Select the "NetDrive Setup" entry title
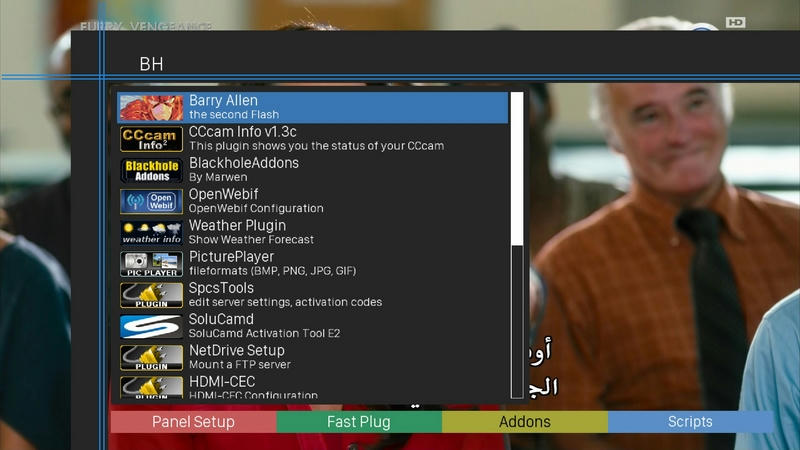 [x=237, y=351]
